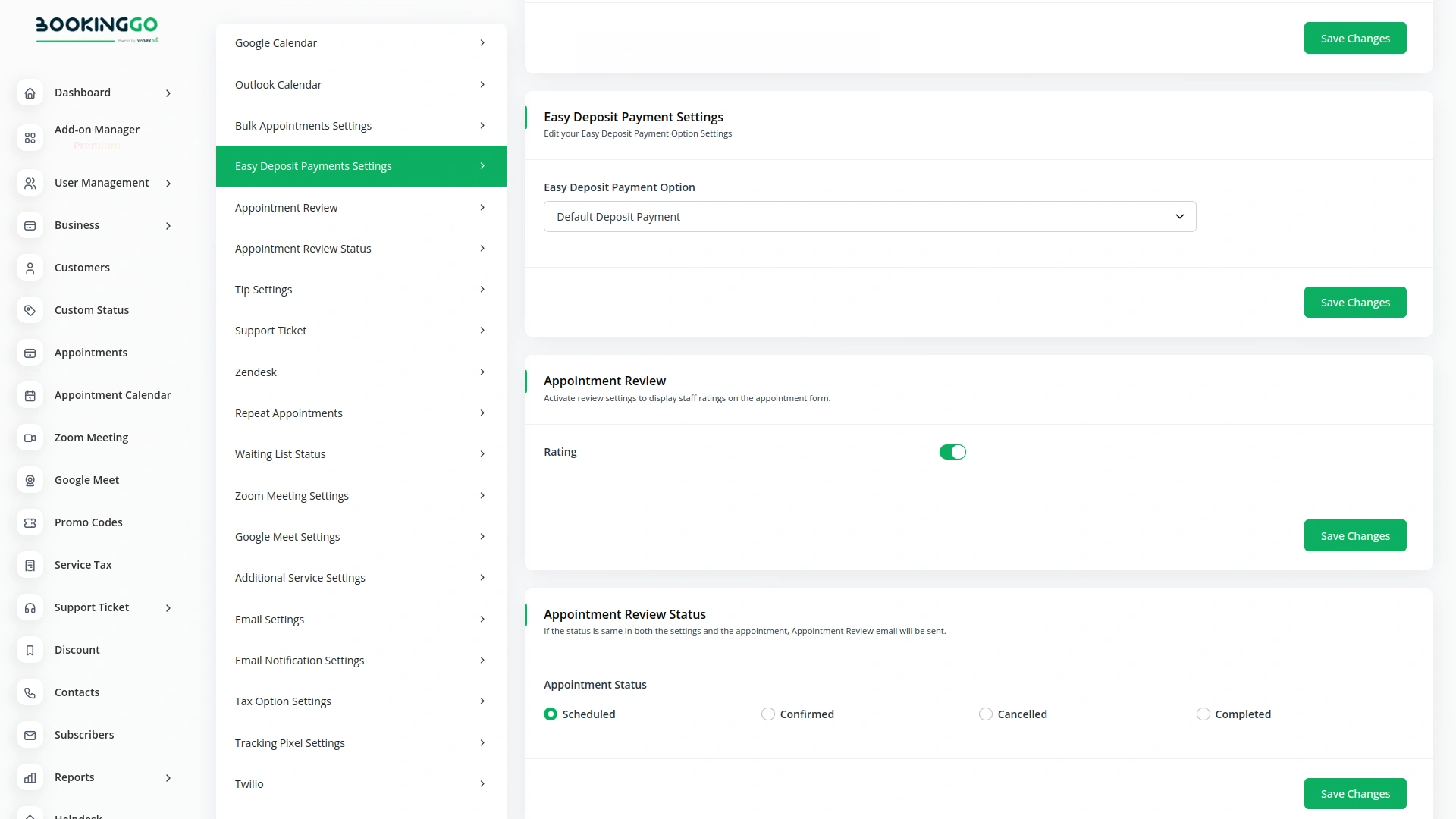The height and width of the screenshot is (819, 1456).
Task: Save changes for Appointment Review
Action: pyautogui.click(x=1354, y=535)
